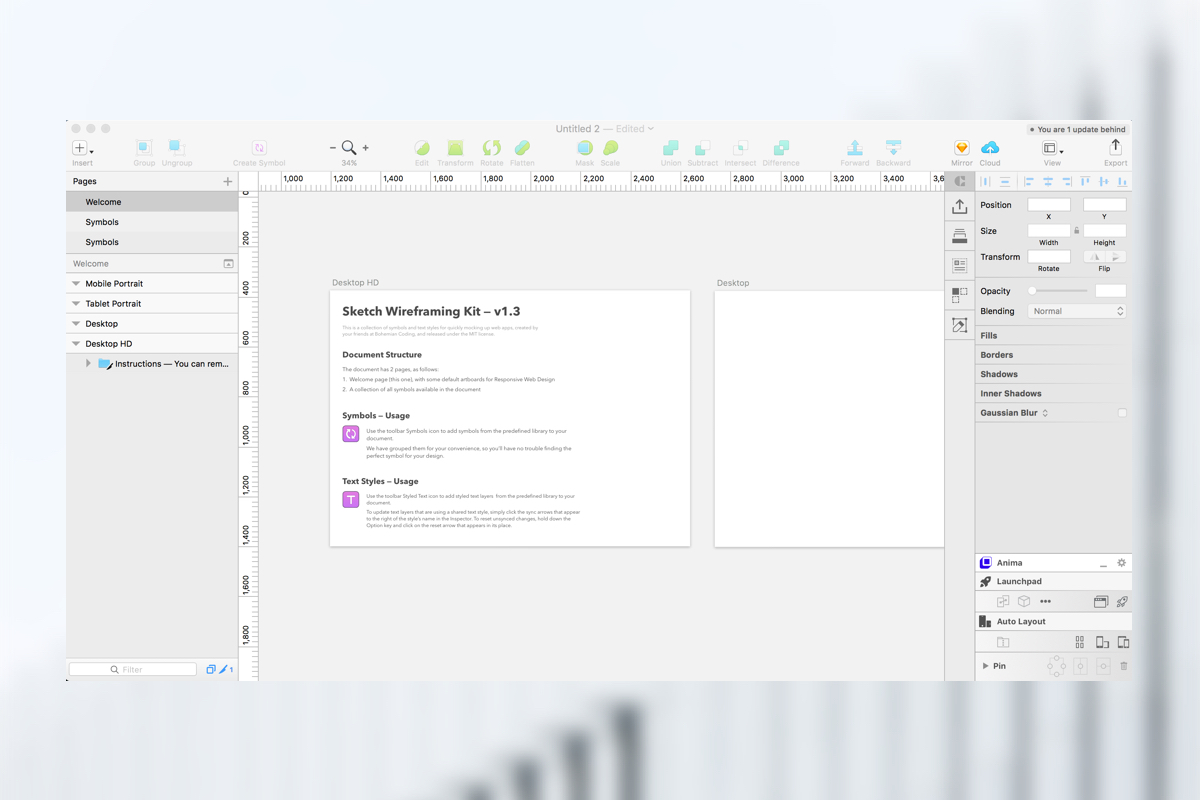Toggle the size proportions lock
1200x800 pixels.
coord(1077,230)
